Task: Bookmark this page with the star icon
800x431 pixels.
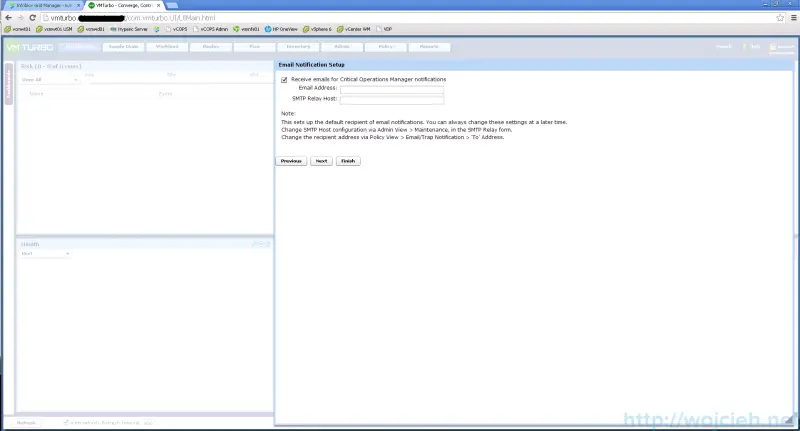Action: [780, 18]
